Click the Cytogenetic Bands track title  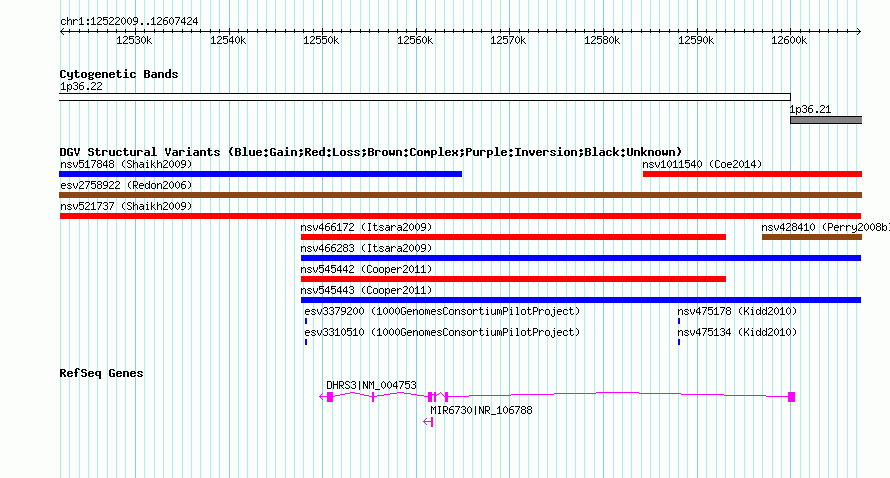click(x=119, y=74)
